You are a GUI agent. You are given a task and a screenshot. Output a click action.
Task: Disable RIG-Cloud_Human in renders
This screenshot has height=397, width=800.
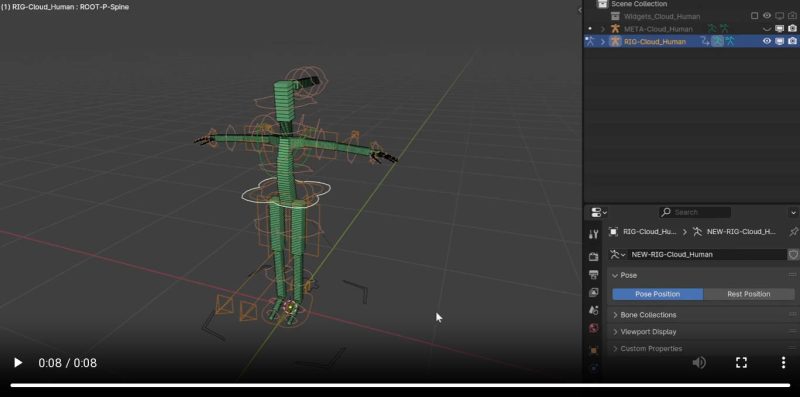(792, 42)
